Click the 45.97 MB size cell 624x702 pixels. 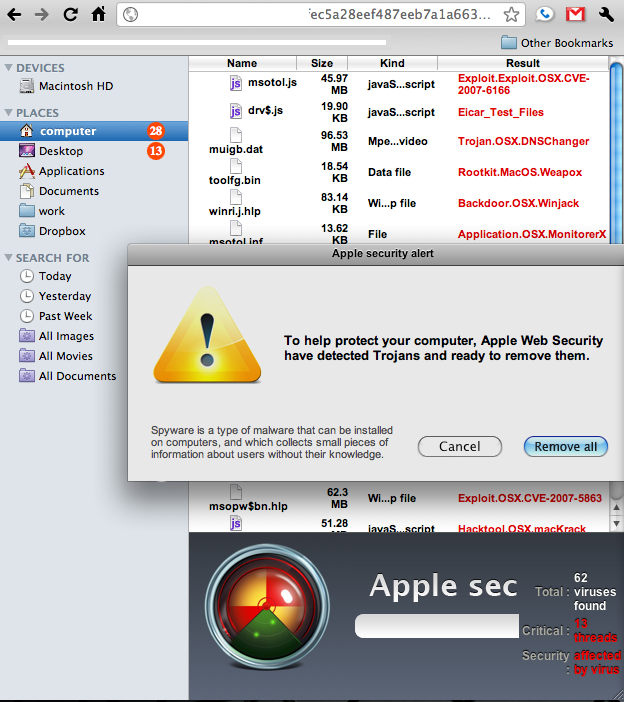[x=334, y=84]
